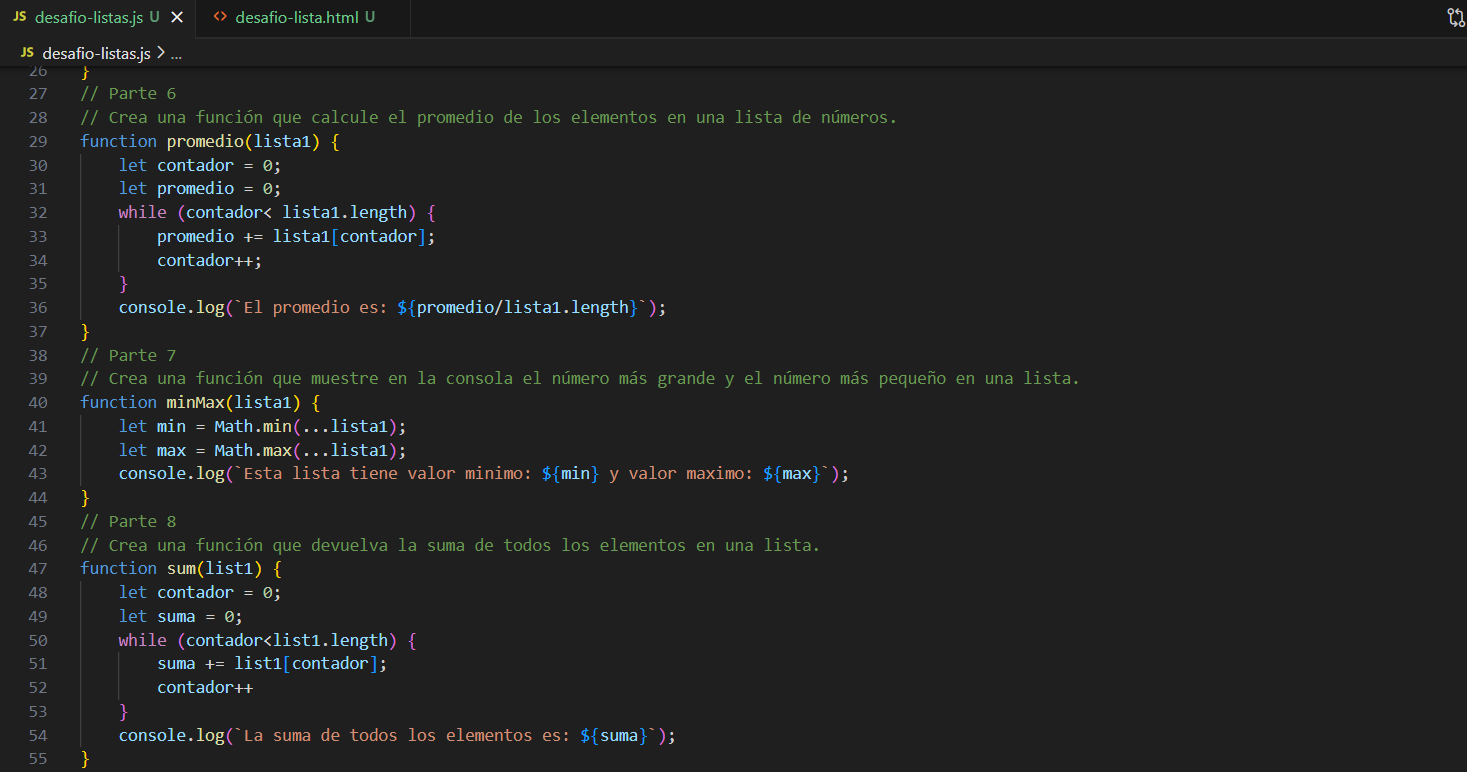Click the comment about 'calcule el promedio'

coord(489,117)
